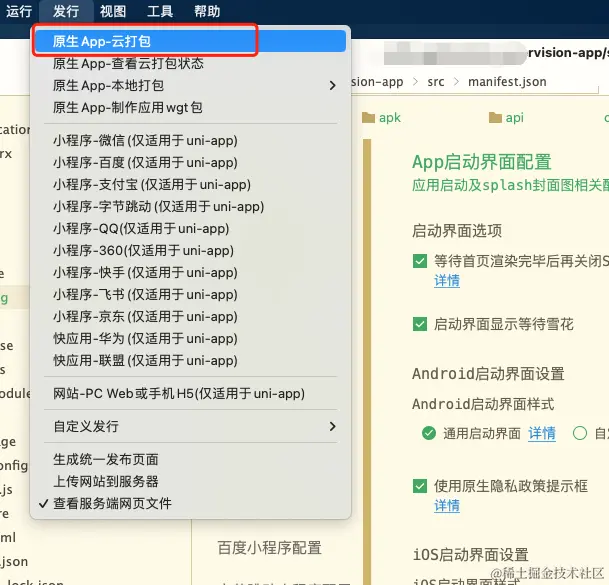This screenshot has height=585, width=609.
Task: Open 详情 link under 使用原生隐私政策提示框
Action: click(447, 505)
